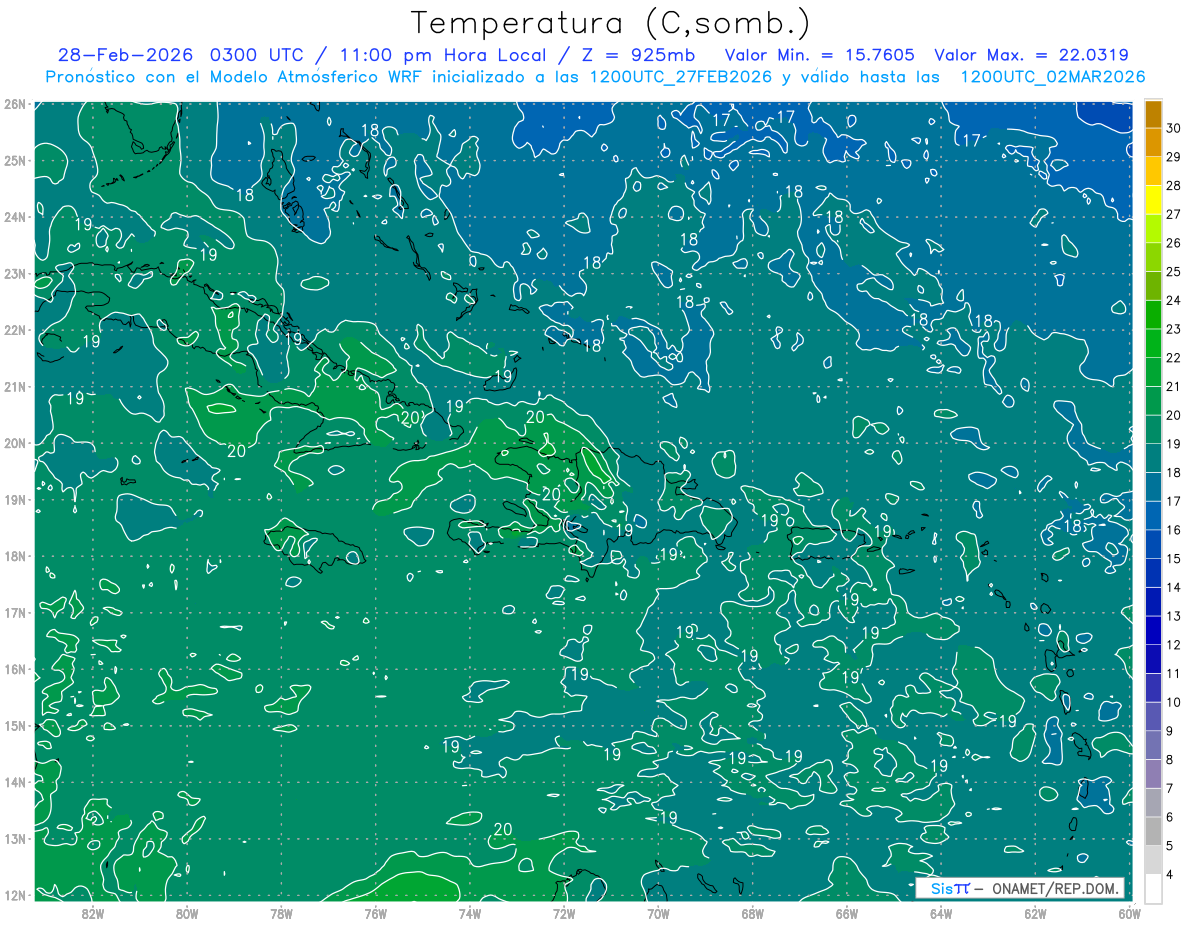
Task: Click the '17N' latitude axis label
Action: [14, 612]
